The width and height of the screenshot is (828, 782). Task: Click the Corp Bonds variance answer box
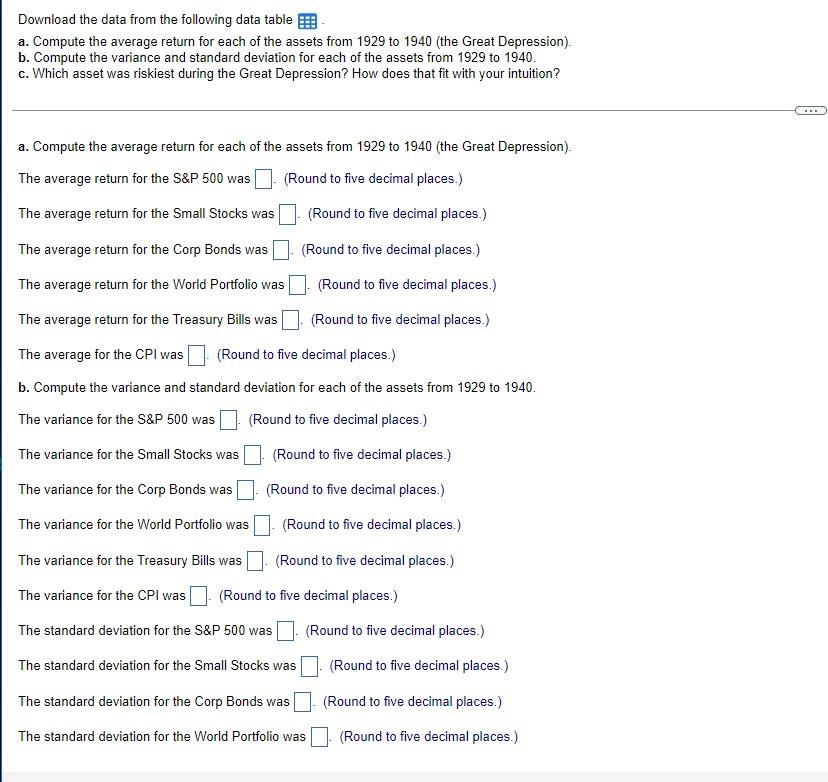pyautogui.click(x=245, y=489)
